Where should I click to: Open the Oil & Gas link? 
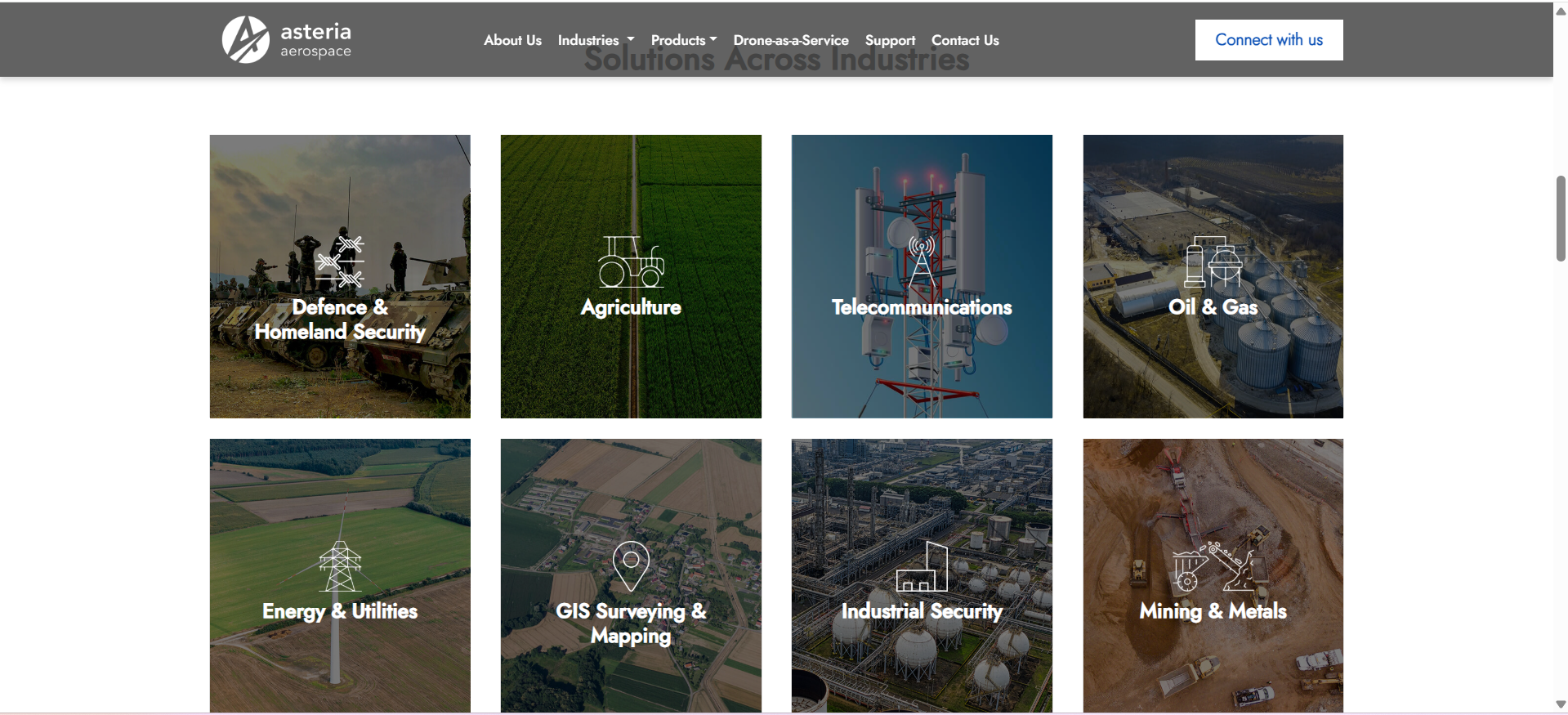coord(1213,307)
